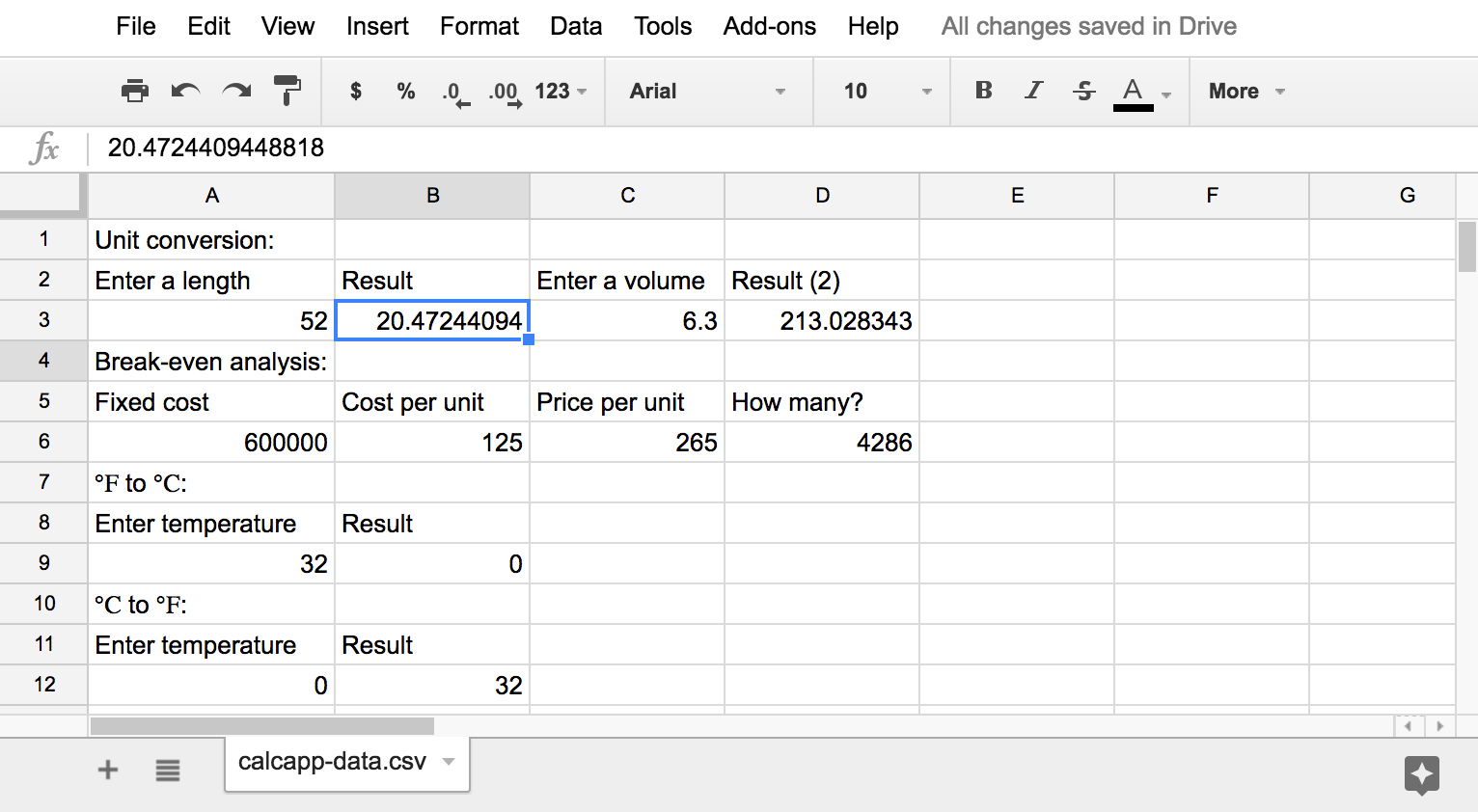
Task: Open the All Sheets list icon
Action: tap(168, 770)
